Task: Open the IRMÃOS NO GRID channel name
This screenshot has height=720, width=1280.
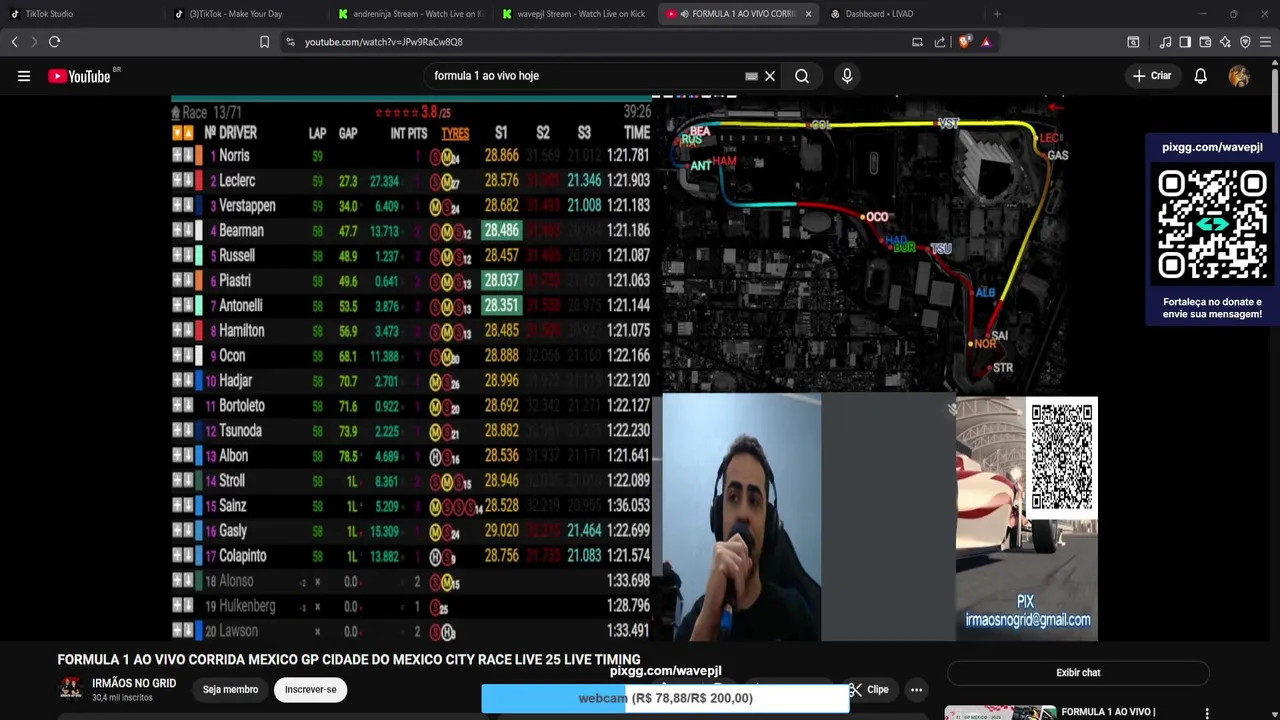Action: 134,683
